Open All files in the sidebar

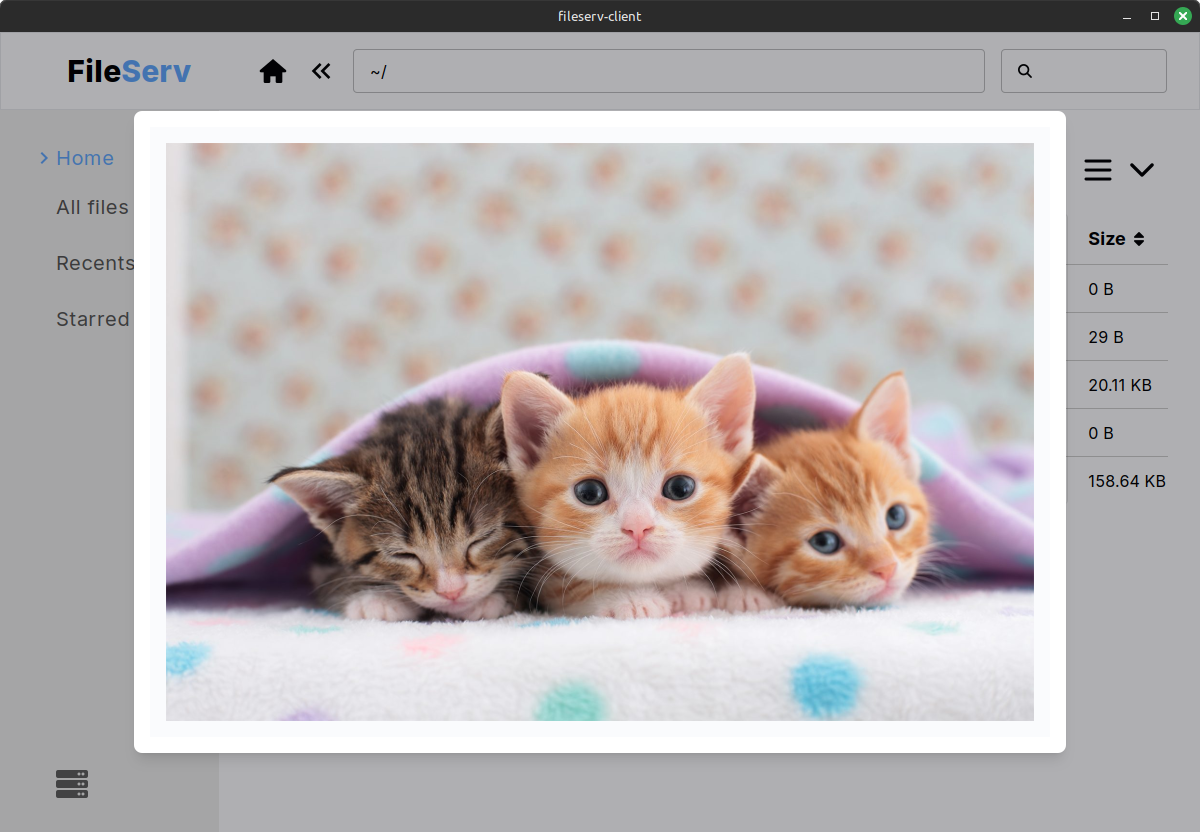92,207
